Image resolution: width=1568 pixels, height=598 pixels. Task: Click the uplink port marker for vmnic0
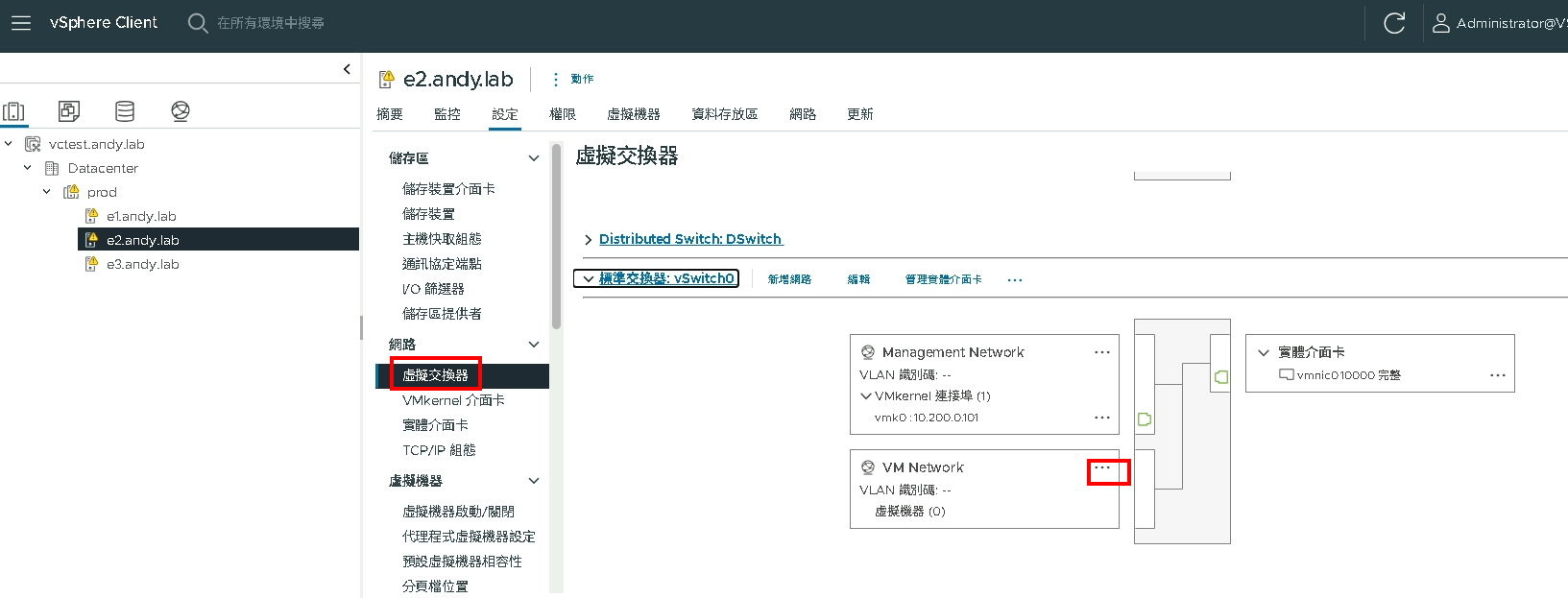1221,376
